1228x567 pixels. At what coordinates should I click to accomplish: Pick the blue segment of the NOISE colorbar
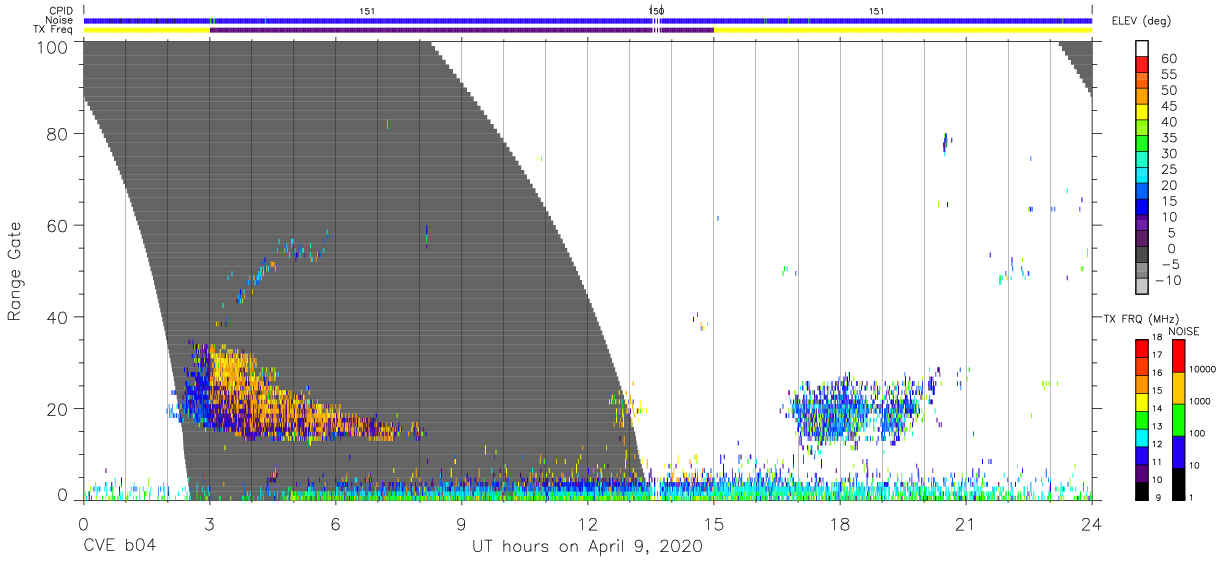tap(1179, 450)
